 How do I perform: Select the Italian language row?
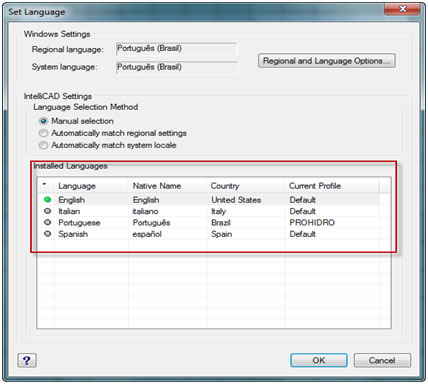click(209, 211)
